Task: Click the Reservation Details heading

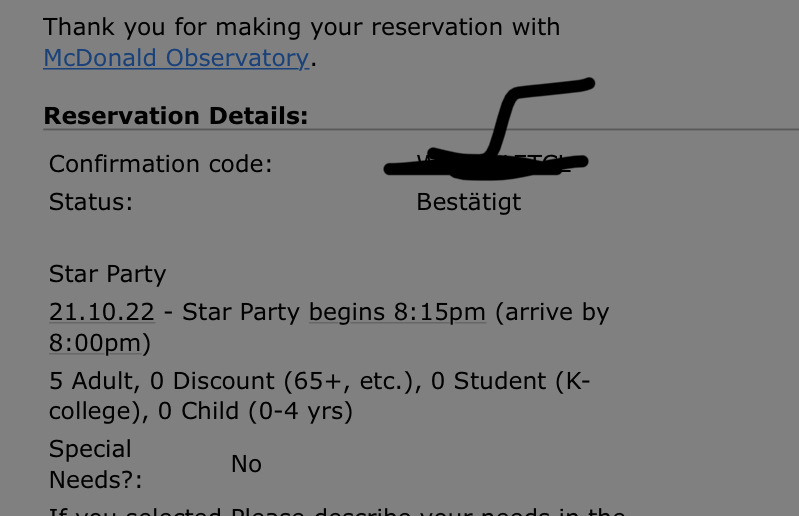Action: click(176, 116)
